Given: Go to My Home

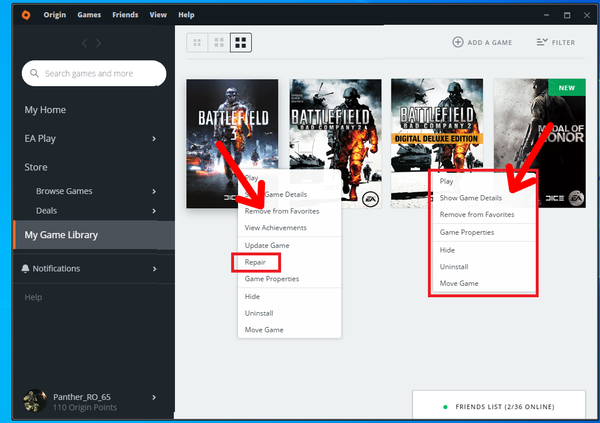Looking at the screenshot, I should 45,110.
